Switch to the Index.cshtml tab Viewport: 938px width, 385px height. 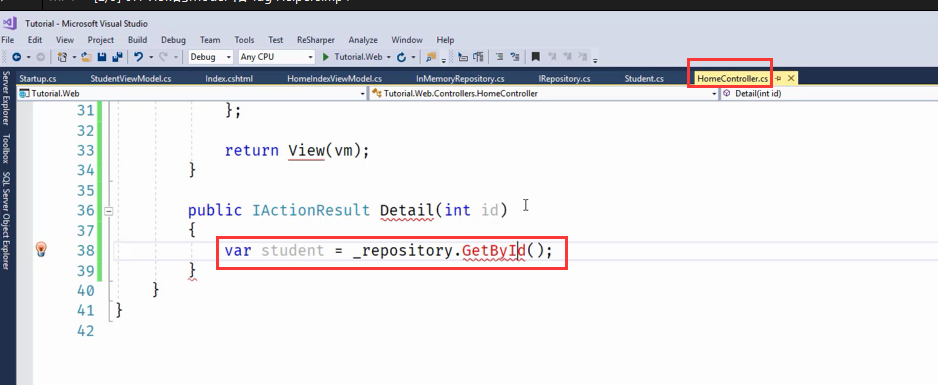tap(229, 78)
